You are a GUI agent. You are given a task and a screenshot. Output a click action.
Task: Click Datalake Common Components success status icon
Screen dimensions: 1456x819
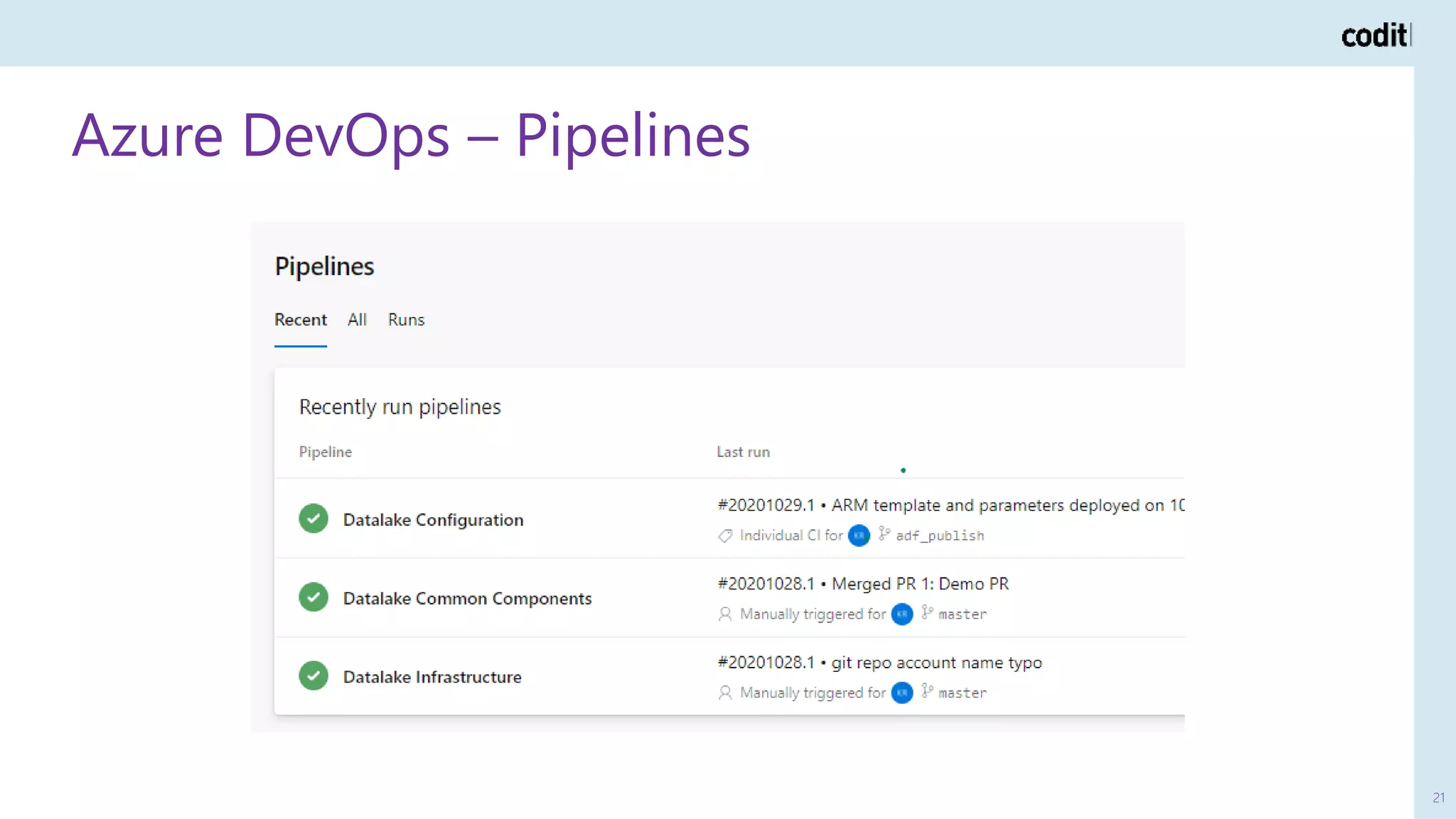[x=314, y=597]
